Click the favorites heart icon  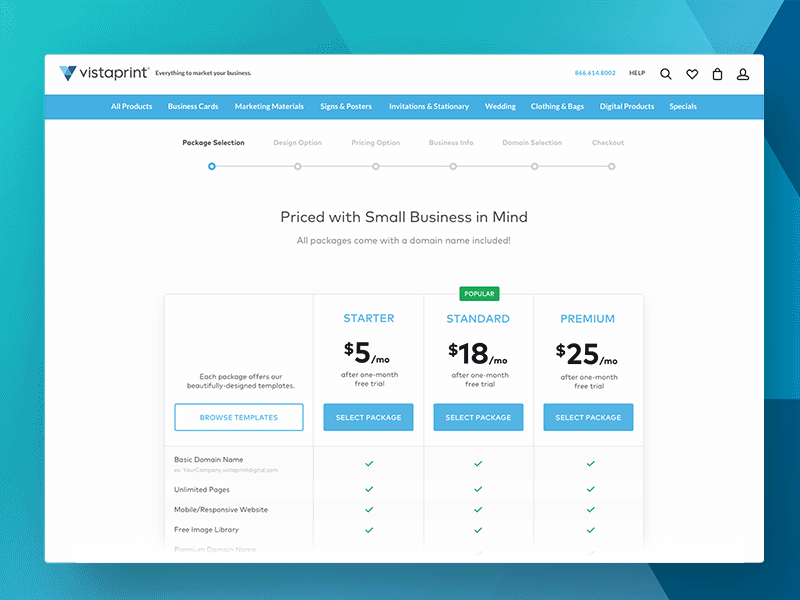(x=691, y=73)
